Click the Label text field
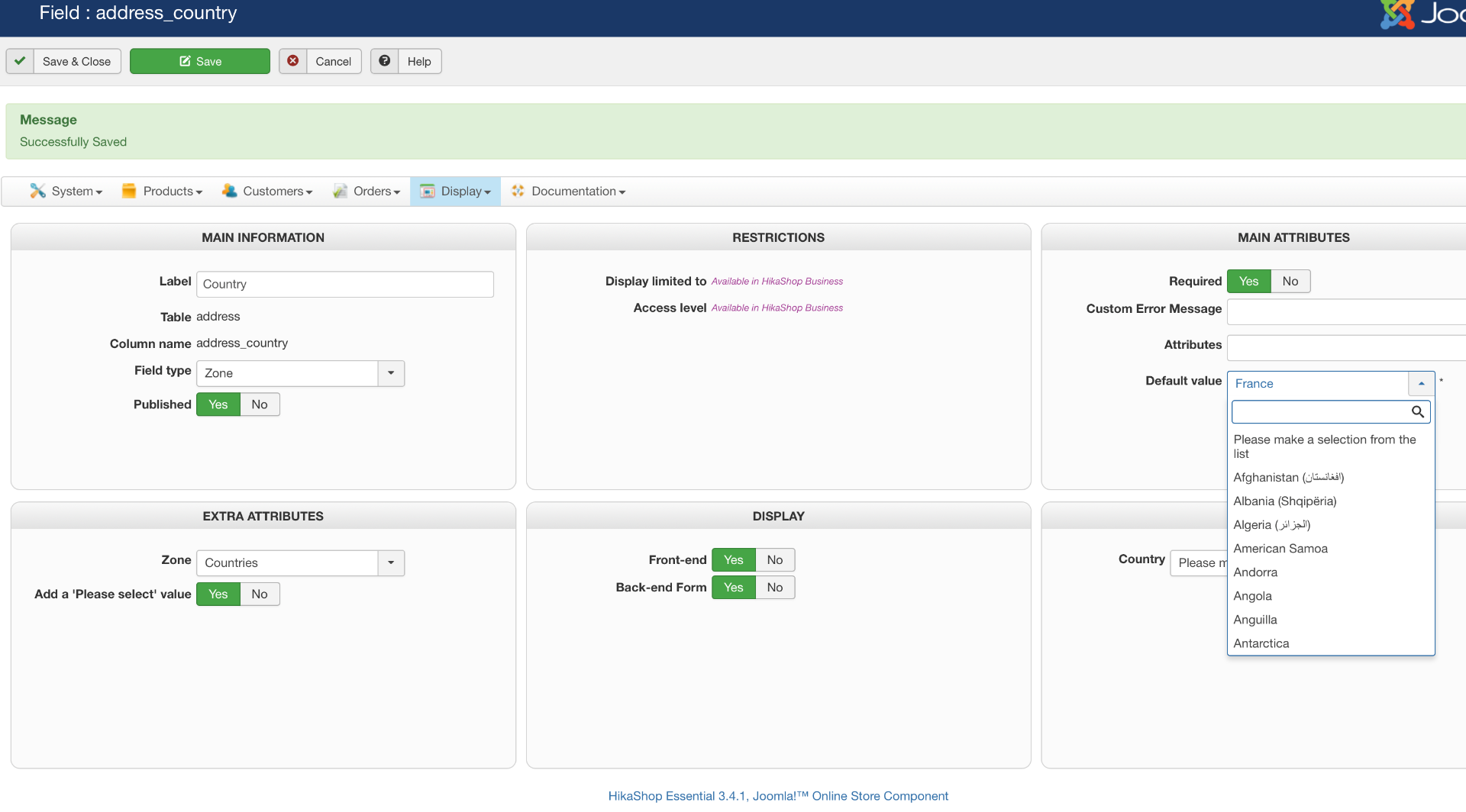 (x=345, y=285)
